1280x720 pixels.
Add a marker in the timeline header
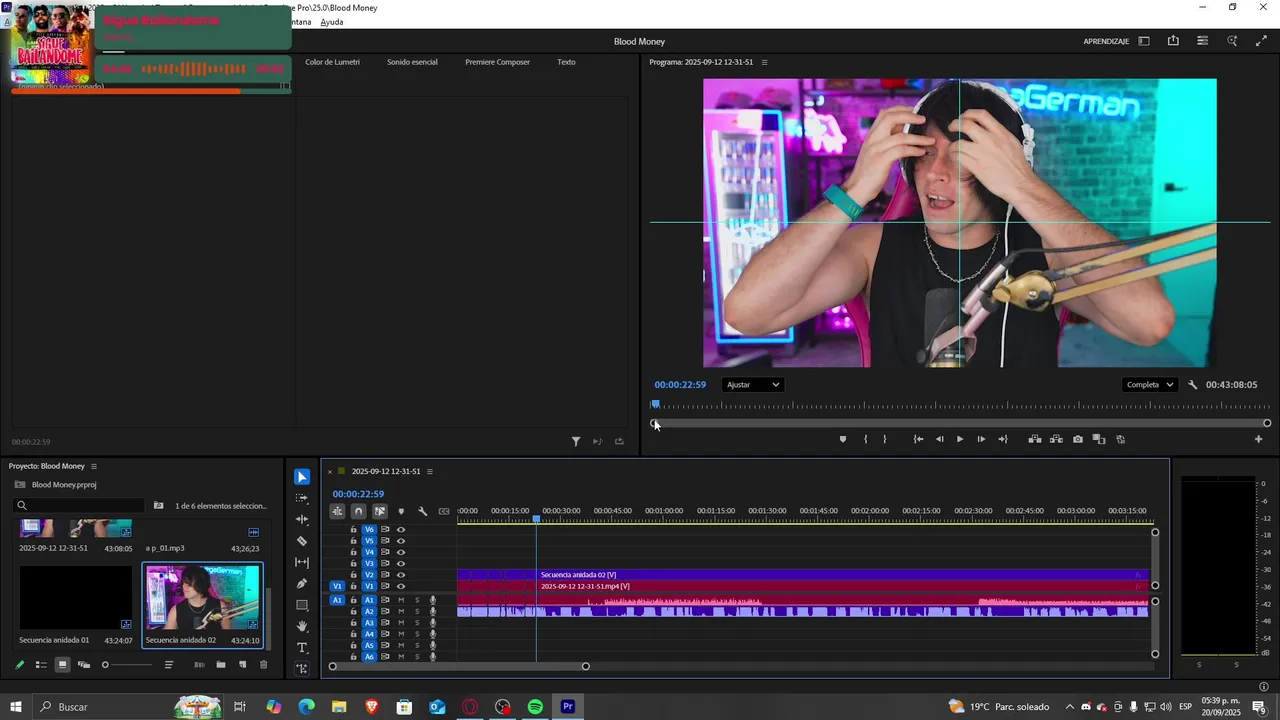point(401,511)
